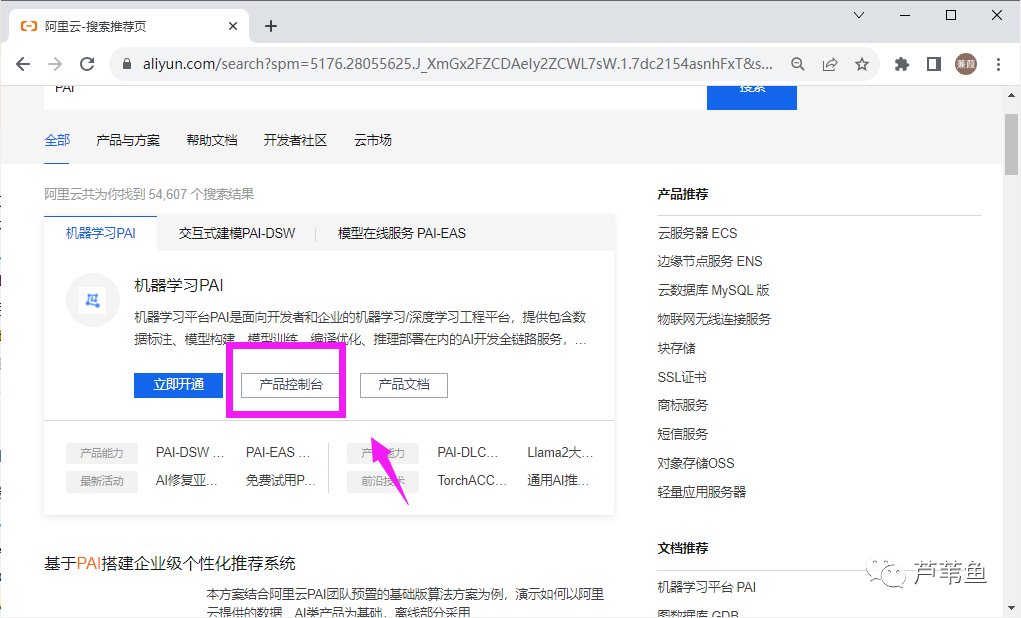
Task: Click the 产品控制台 button
Action: click(290, 385)
